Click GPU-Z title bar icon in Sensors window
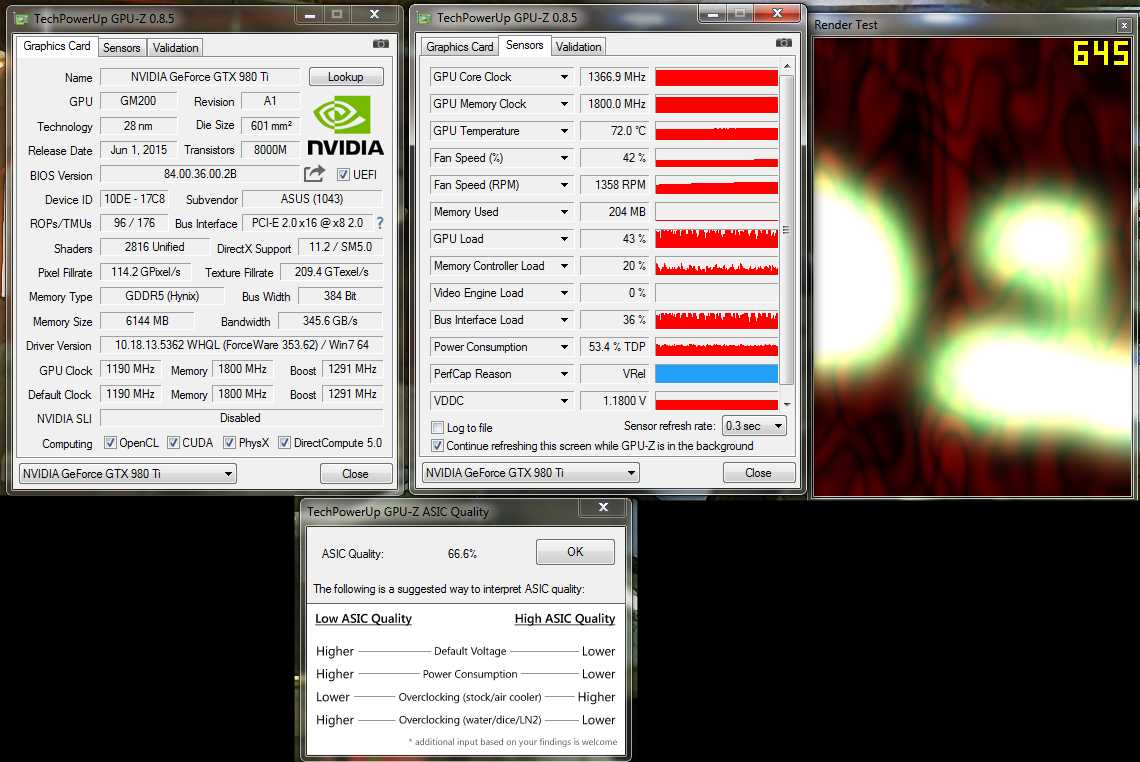This screenshot has width=1140, height=762. tap(425, 18)
